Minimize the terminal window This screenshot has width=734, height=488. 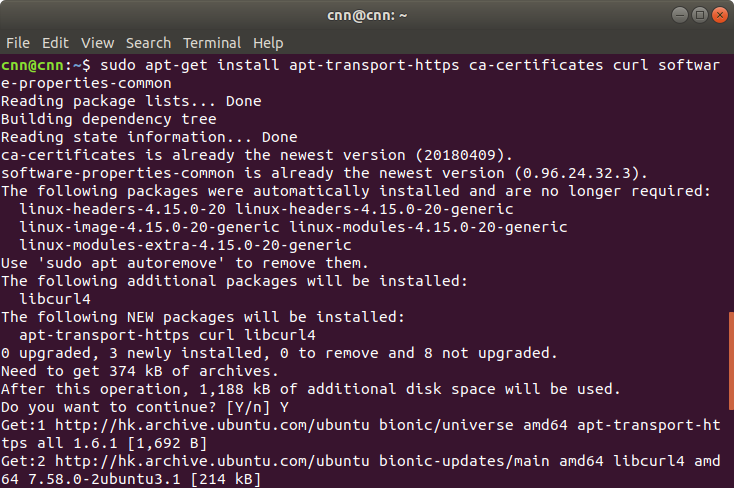(679, 15)
